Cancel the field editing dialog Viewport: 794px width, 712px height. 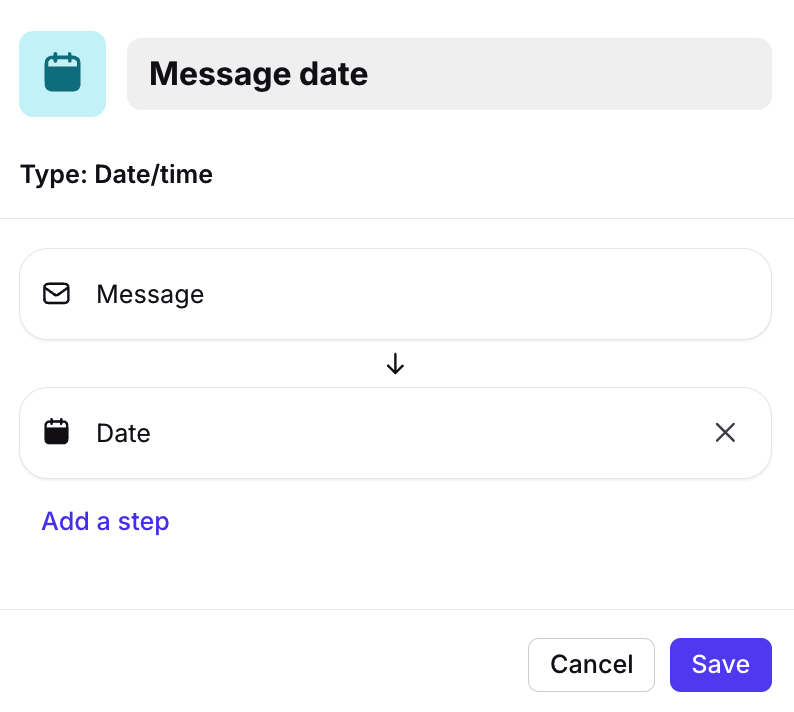[591, 664]
